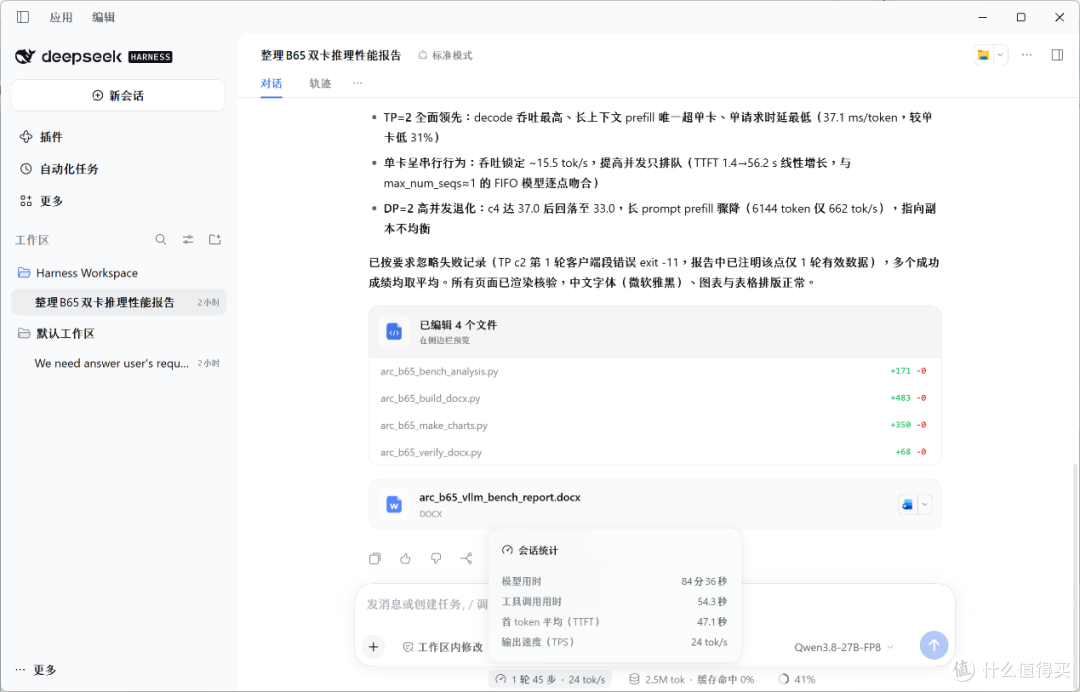Select the 模型用时 stats row
Viewport: 1080px width, 692px height.
(614, 581)
